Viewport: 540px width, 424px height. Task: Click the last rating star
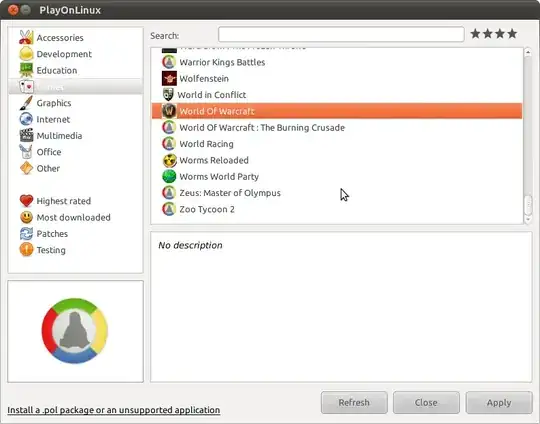(512, 33)
